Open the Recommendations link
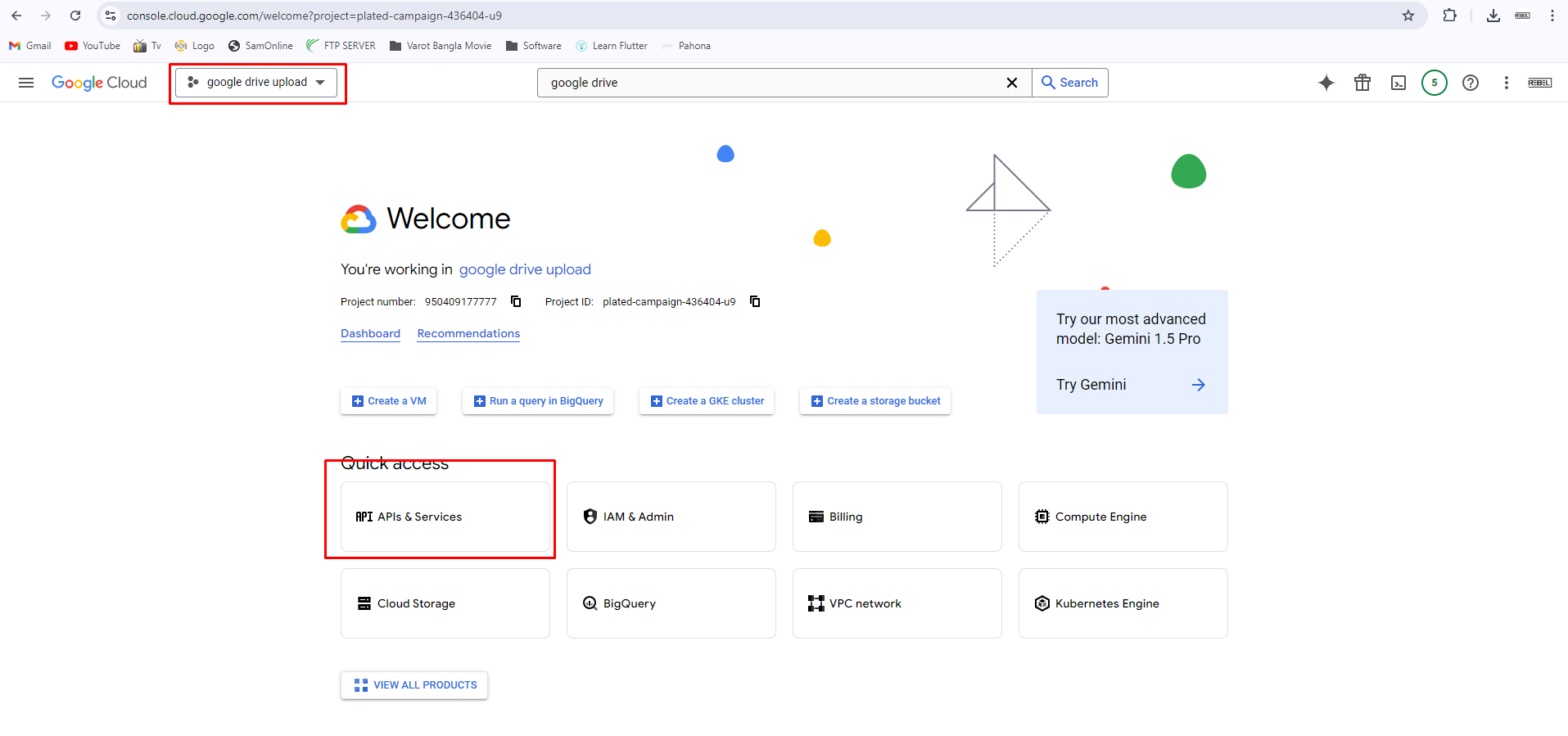1568x736 pixels. click(468, 333)
